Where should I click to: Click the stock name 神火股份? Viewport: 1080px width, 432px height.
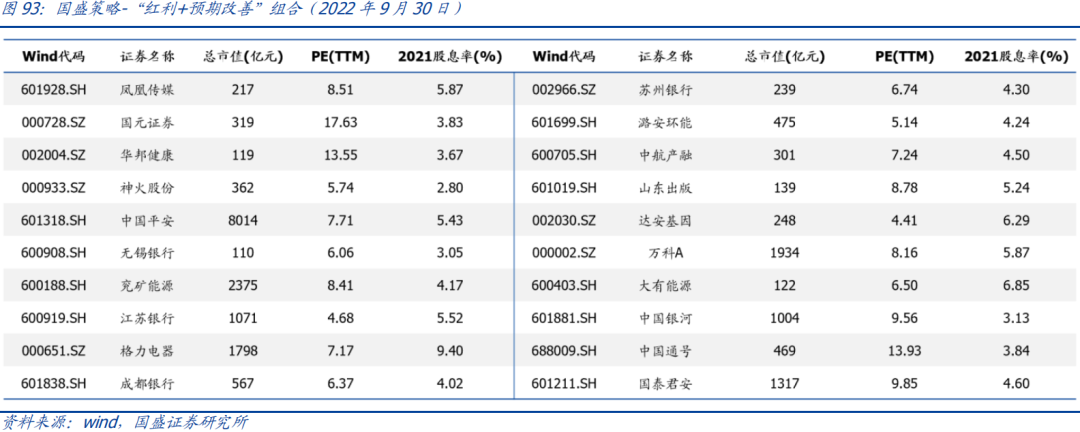point(147,187)
